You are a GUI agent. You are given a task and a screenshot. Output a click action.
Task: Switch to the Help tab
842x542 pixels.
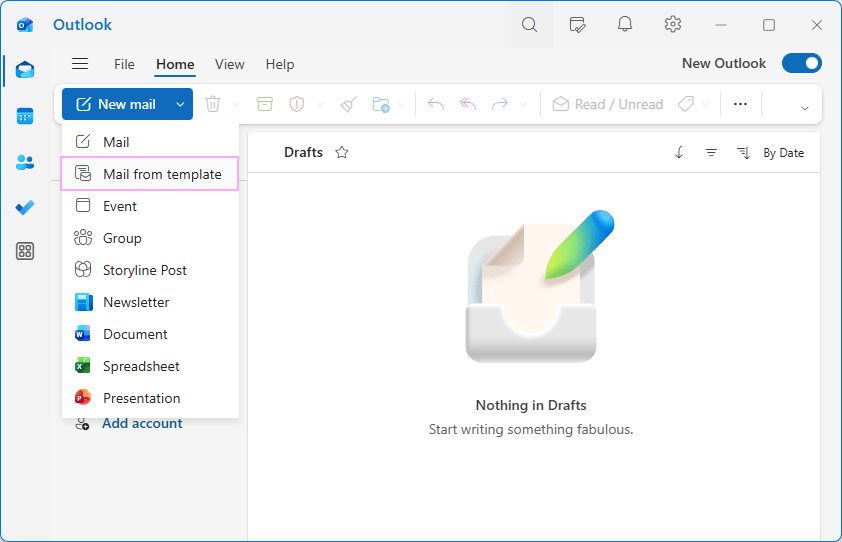280,64
